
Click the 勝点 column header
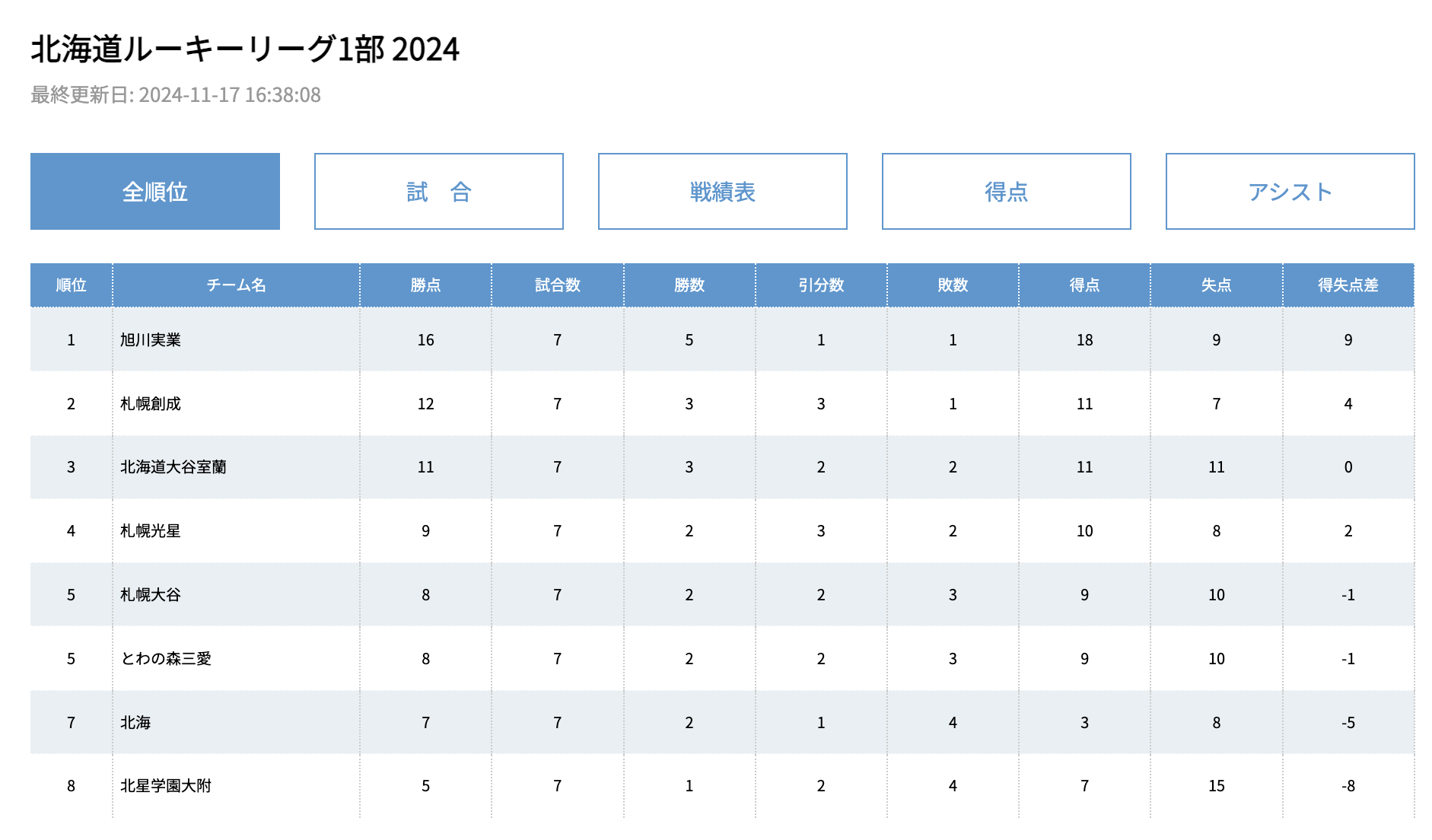click(x=426, y=285)
